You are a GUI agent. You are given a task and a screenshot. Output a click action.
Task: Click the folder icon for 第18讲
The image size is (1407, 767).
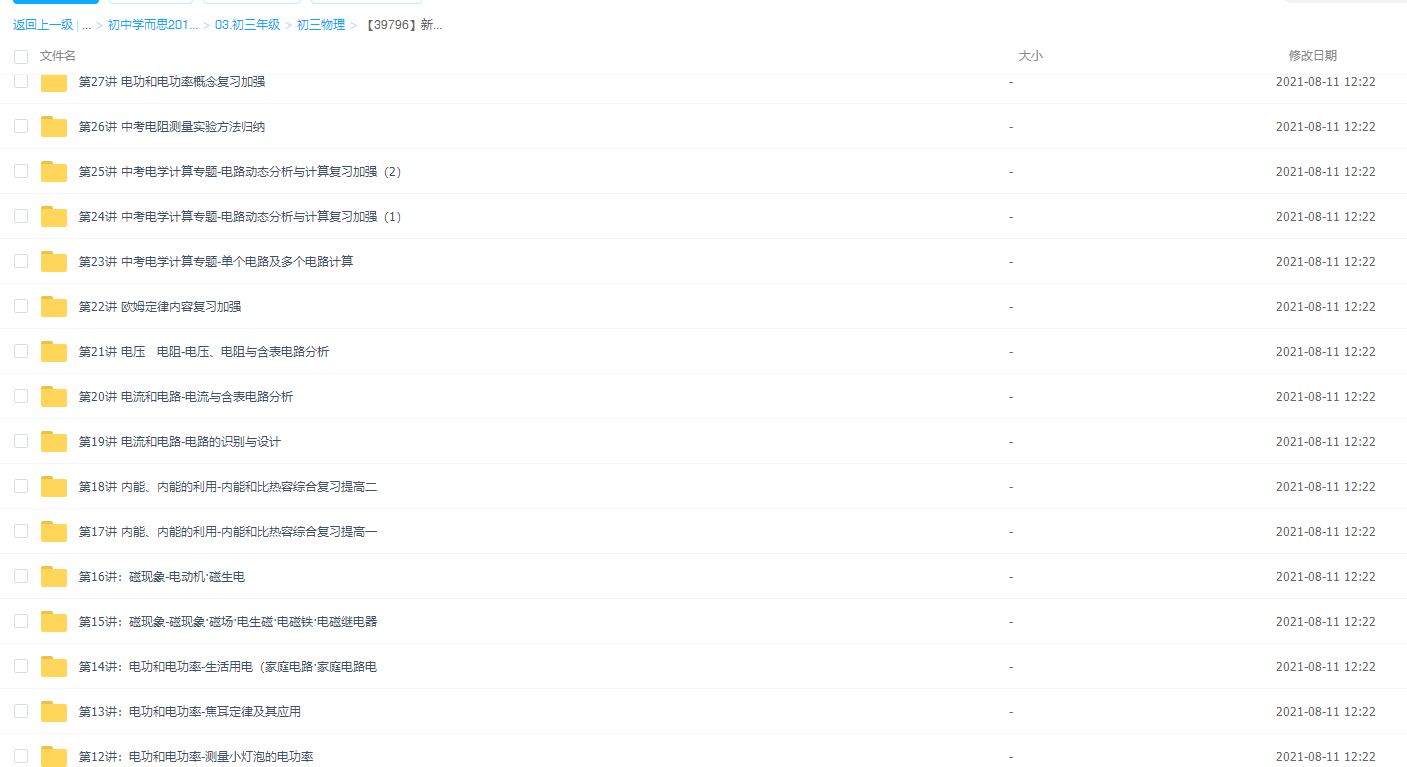pyautogui.click(x=53, y=487)
